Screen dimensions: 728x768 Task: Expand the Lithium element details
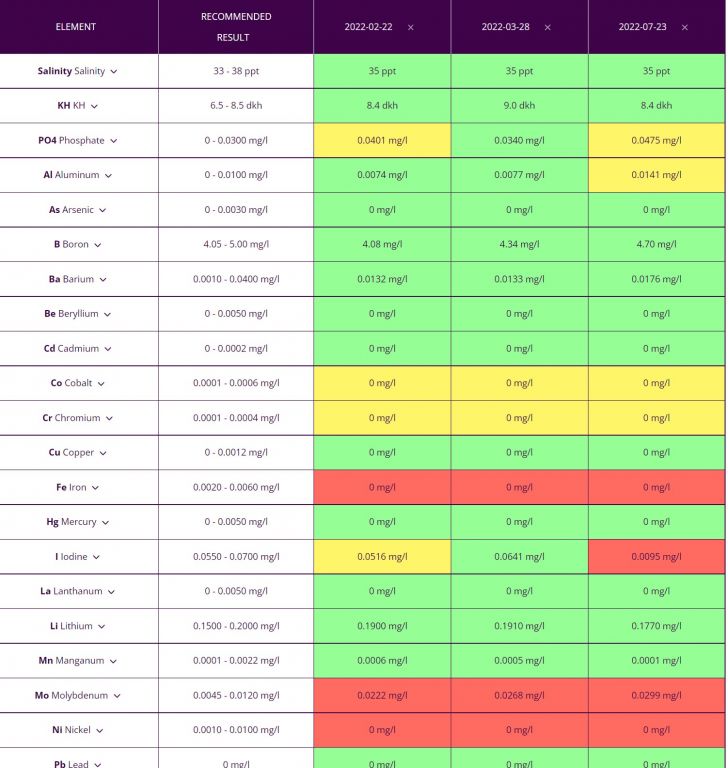click(102, 627)
